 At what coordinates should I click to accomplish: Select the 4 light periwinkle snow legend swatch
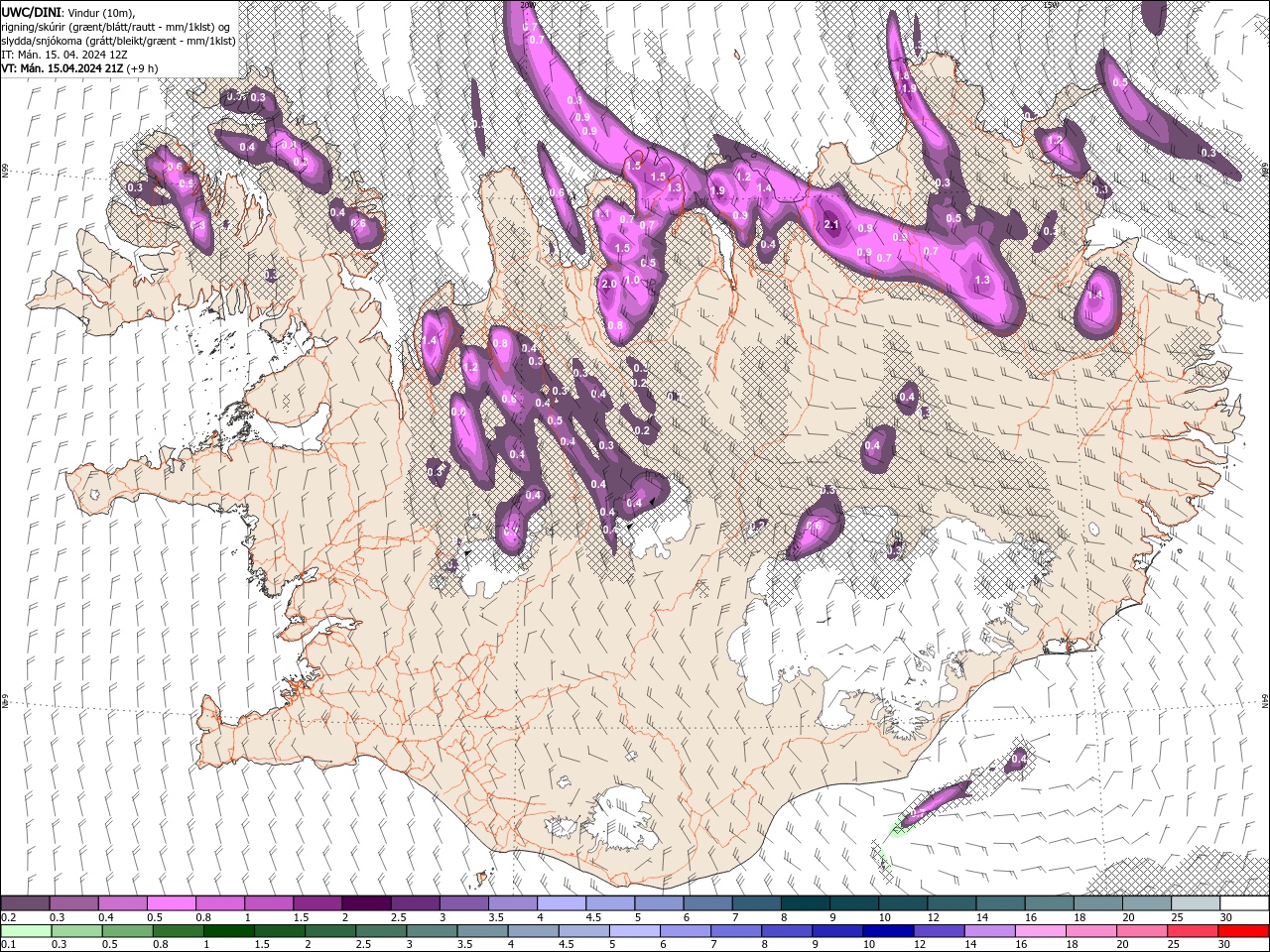coord(562,903)
